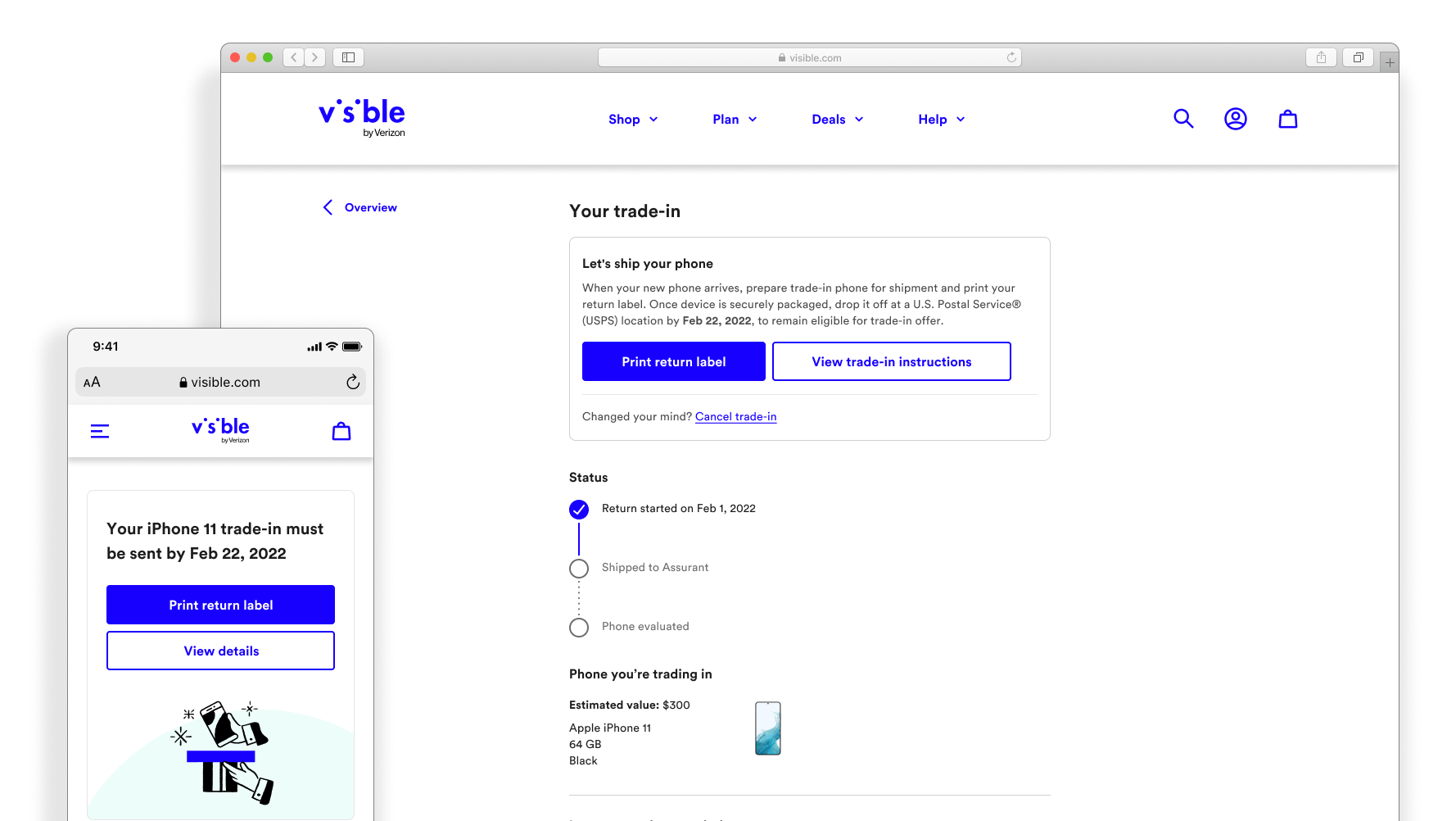Click the desktop Print return label button

click(674, 361)
